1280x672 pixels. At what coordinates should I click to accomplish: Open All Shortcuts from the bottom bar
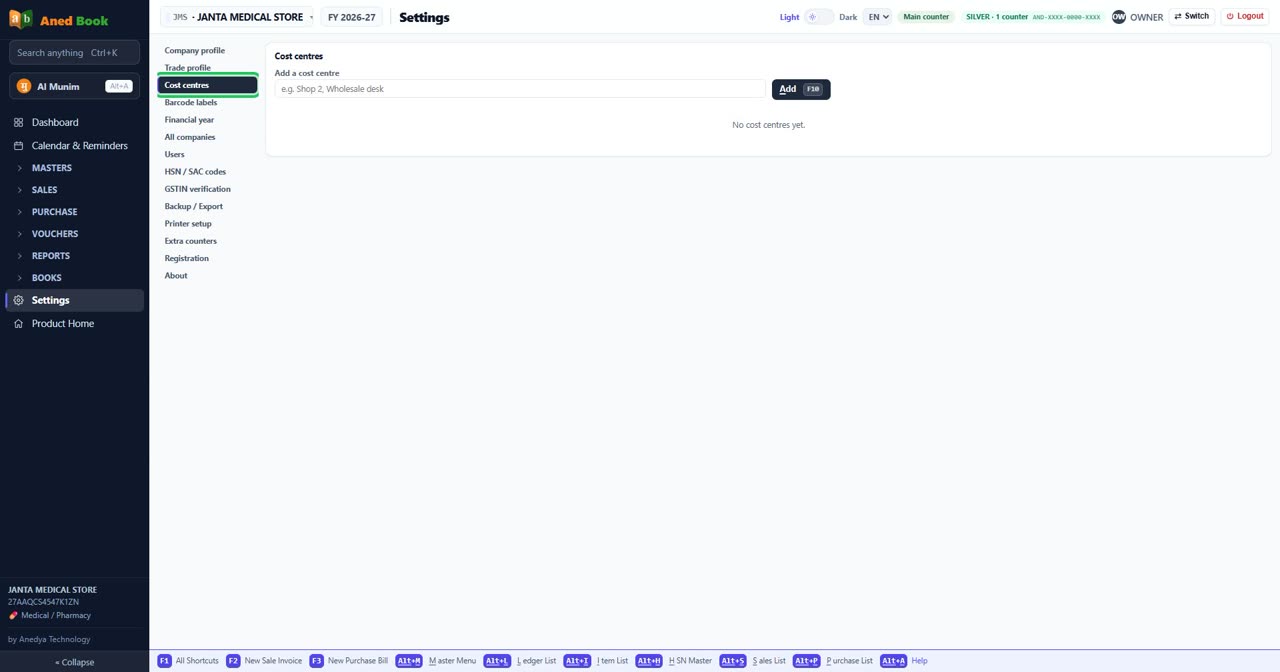click(x=188, y=661)
